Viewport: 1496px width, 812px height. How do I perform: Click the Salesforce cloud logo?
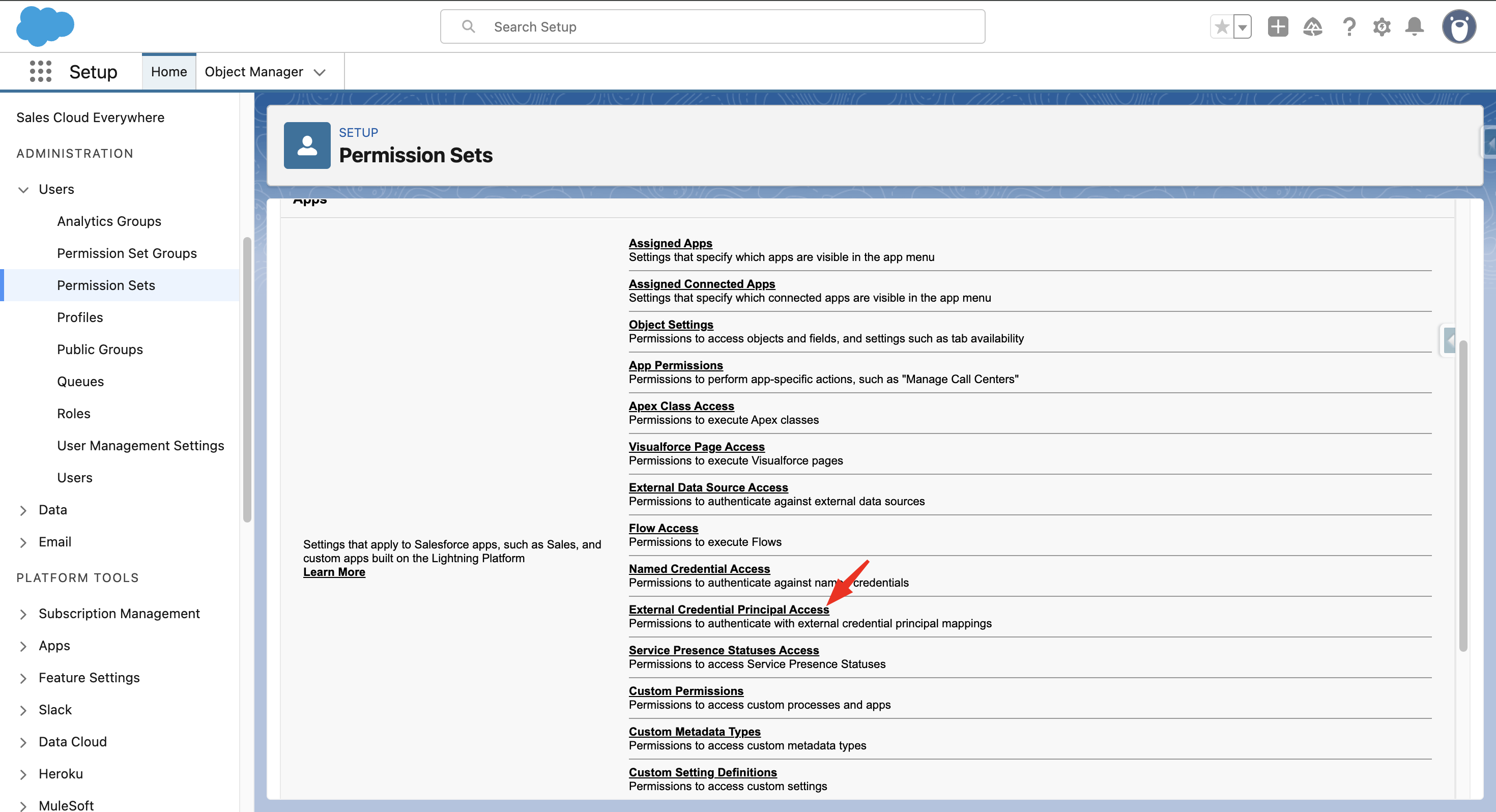pos(45,26)
